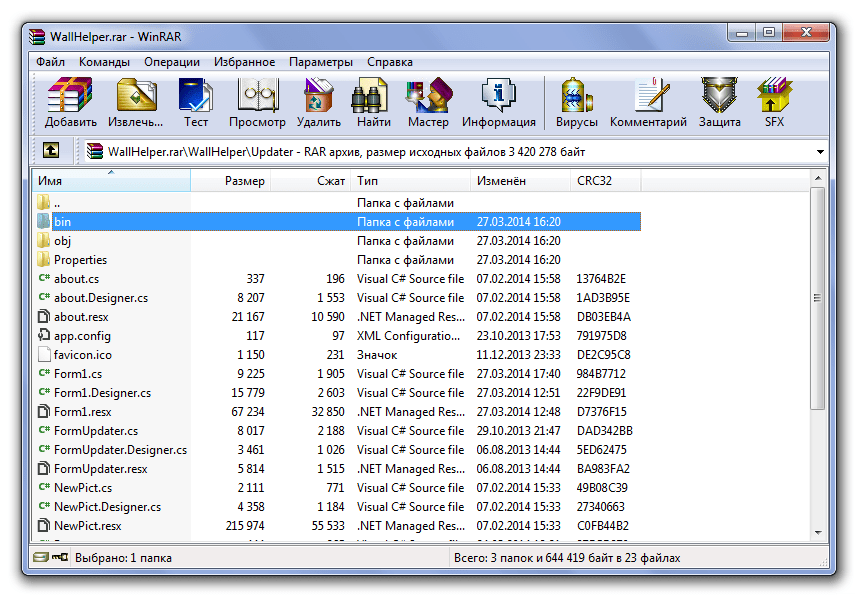Launch the Мастер (Wizard) tool

[x=428, y=103]
